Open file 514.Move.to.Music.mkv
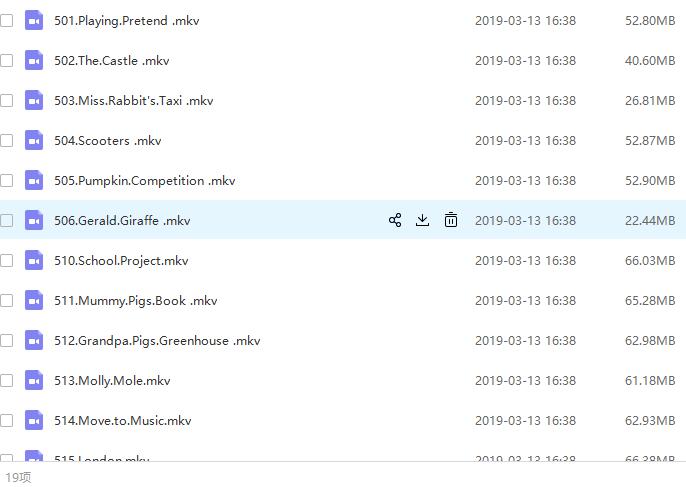Screen dimensions: 686x487 pos(122,420)
